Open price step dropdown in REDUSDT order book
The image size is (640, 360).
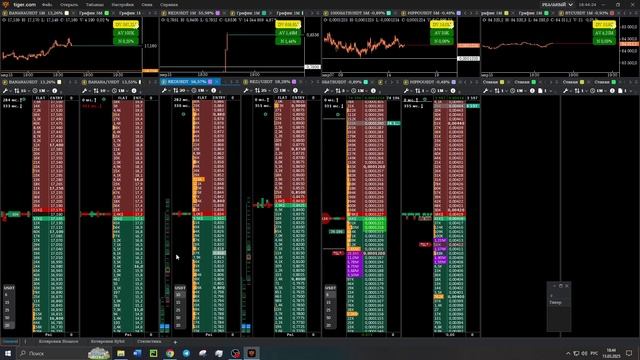click(180, 91)
